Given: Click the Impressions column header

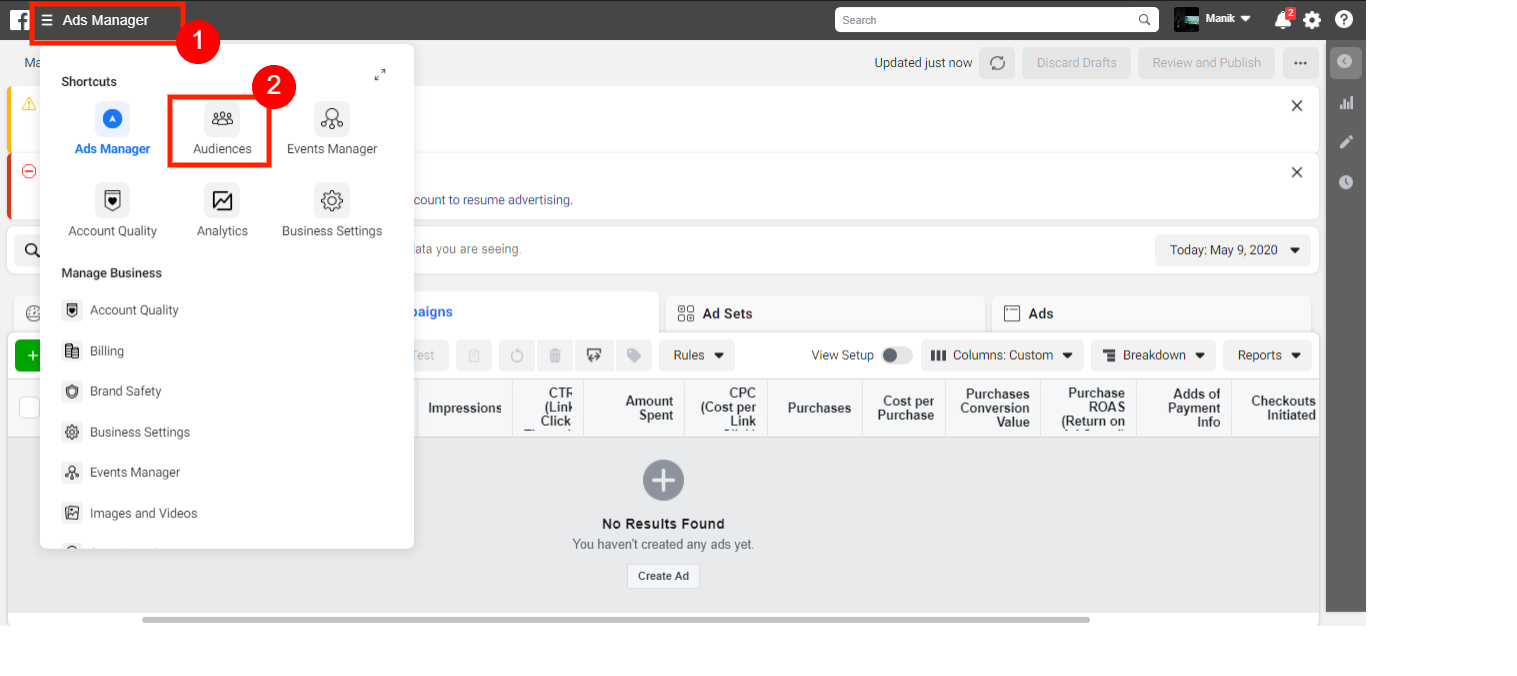Looking at the screenshot, I should click(x=465, y=408).
